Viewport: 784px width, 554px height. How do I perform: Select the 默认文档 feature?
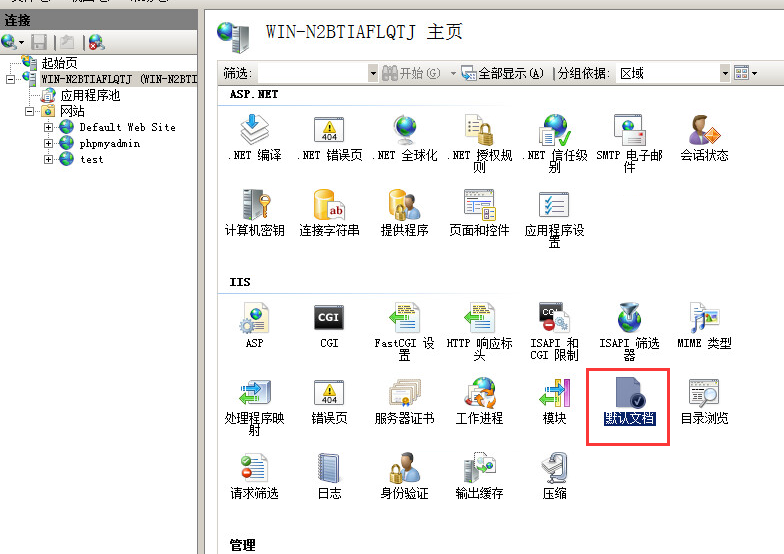pyautogui.click(x=630, y=400)
